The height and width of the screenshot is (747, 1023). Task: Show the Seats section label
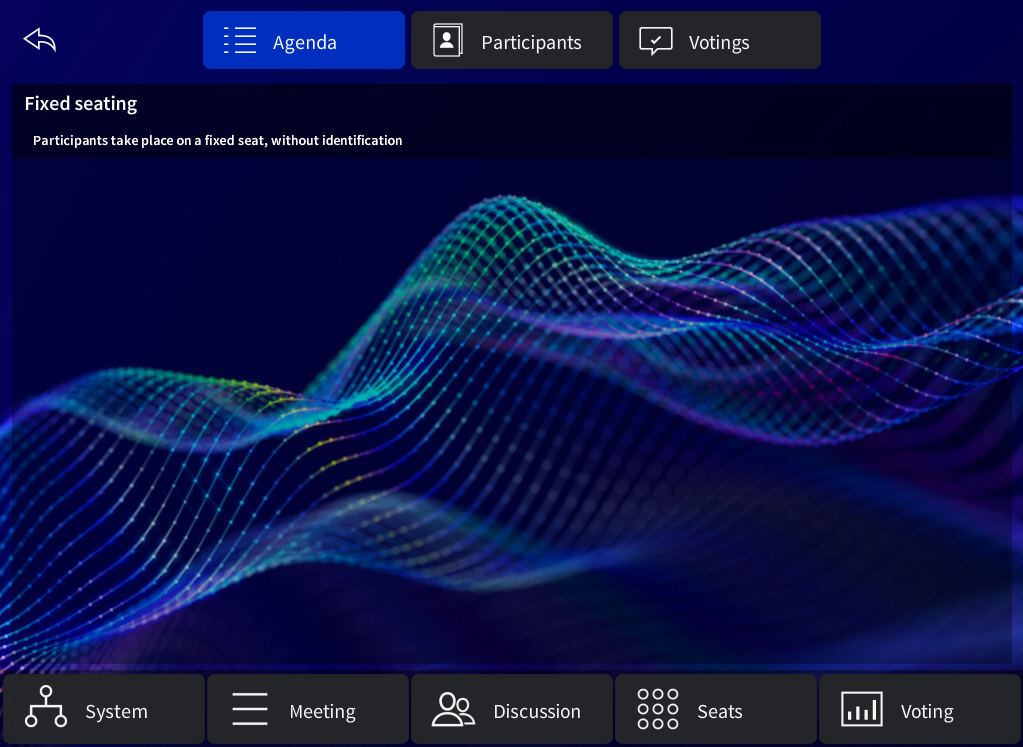pyautogui.click(x=719, y=712)
